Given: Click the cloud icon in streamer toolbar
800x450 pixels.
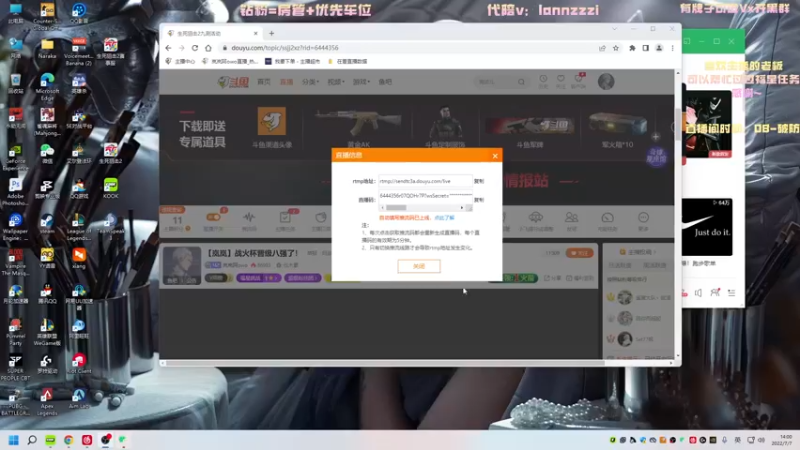Looking at the screenshot, I should point(536,217).
